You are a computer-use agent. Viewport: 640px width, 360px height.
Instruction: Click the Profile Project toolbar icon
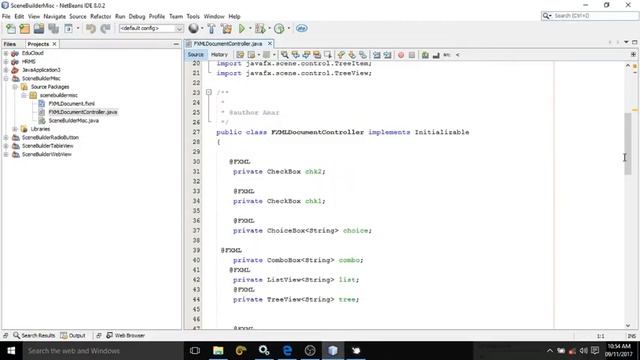(x=279, y=29)
